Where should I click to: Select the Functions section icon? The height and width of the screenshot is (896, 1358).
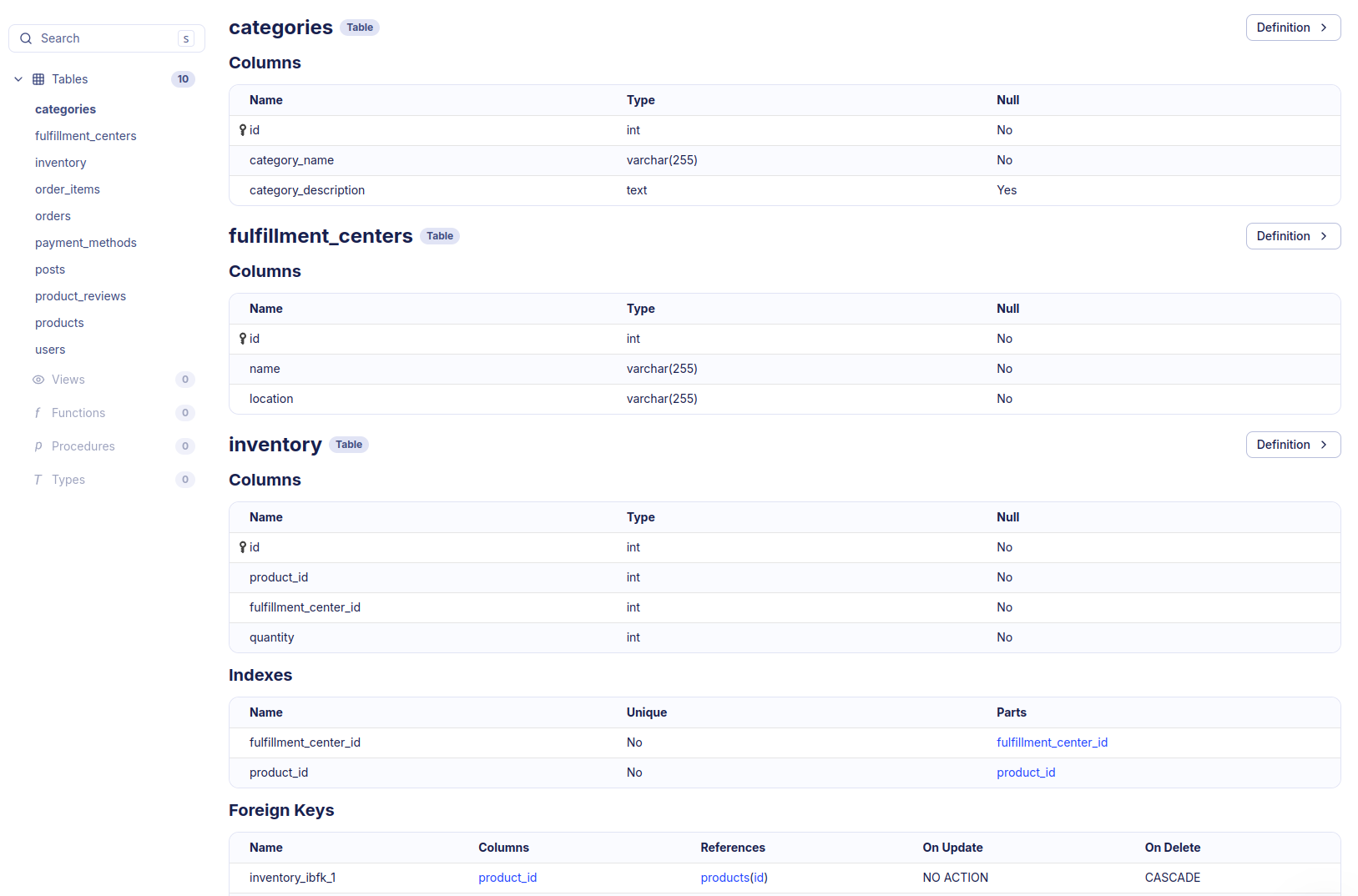38,412
